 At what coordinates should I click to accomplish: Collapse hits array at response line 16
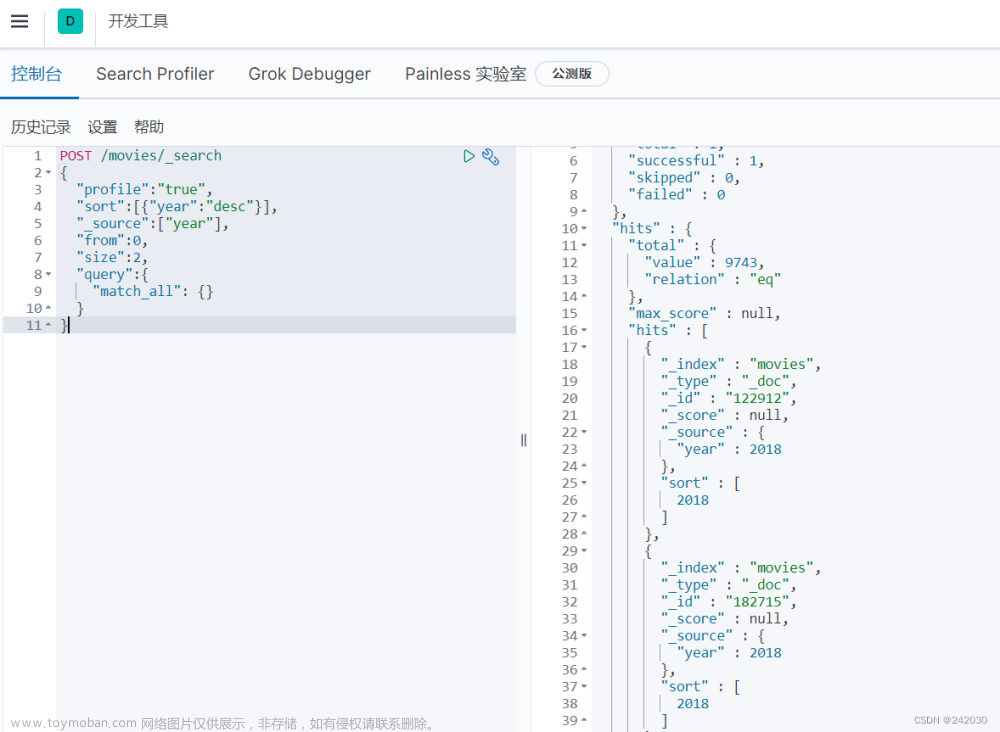[584, 330]
